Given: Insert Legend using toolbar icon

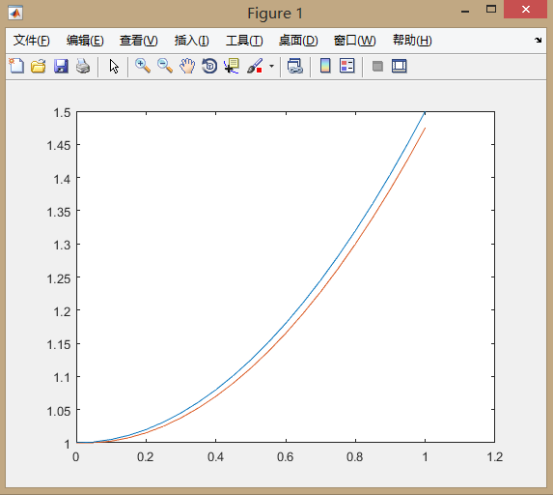Looking at the screenshot, I should pyautogui.click(x=347, y=66).
